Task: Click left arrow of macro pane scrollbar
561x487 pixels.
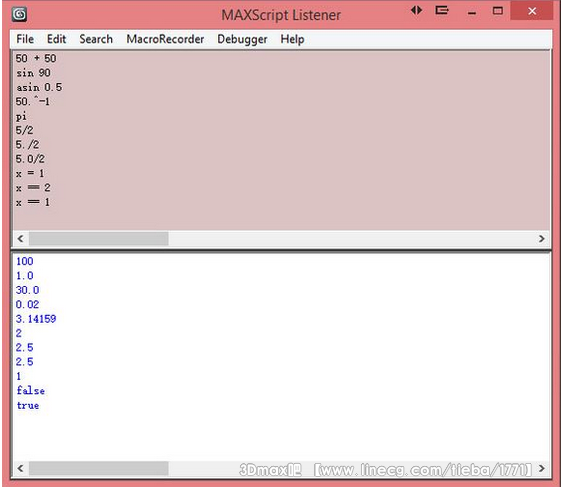Action: click(21, 238)
